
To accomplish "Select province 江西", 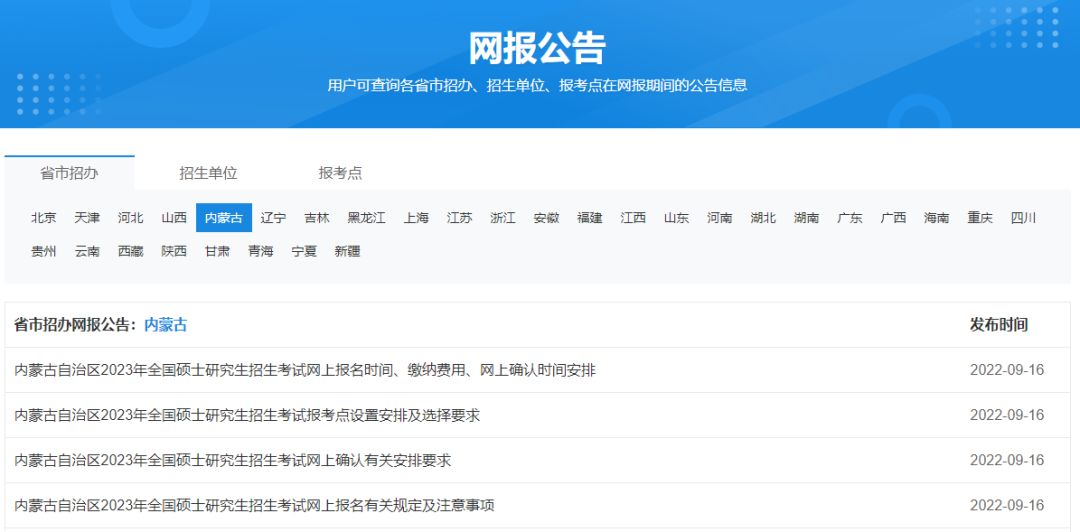I will pos(633,218).
